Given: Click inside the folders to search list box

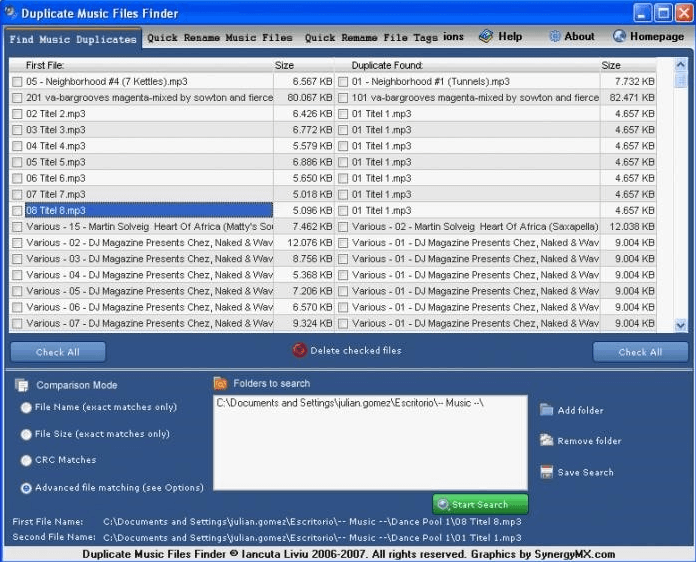Looking at the screenshot, I should click(x=370, y=450).
